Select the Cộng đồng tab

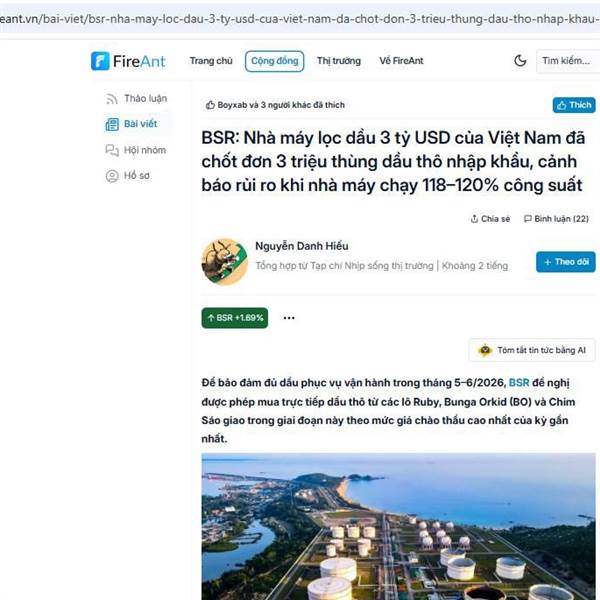pos(274,61)
